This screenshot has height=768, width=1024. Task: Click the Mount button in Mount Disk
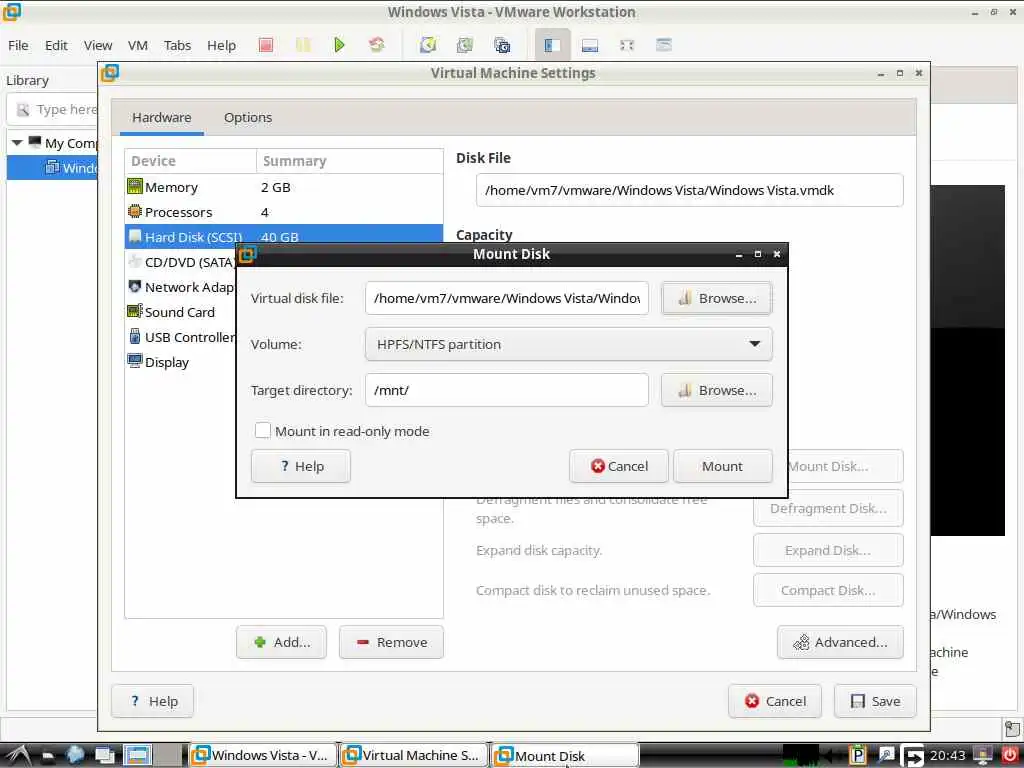(x=722, y=466)
